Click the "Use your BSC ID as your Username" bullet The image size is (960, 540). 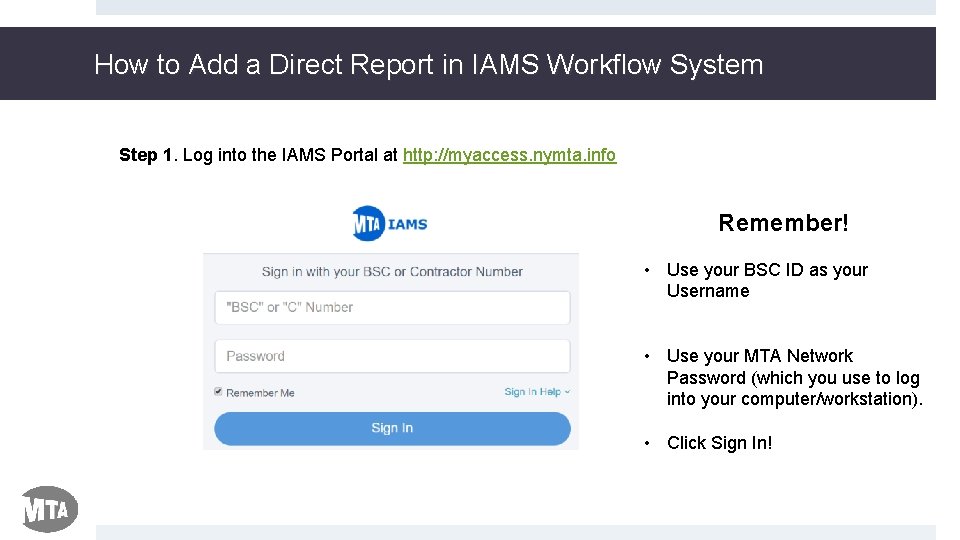tap(767, 280)
